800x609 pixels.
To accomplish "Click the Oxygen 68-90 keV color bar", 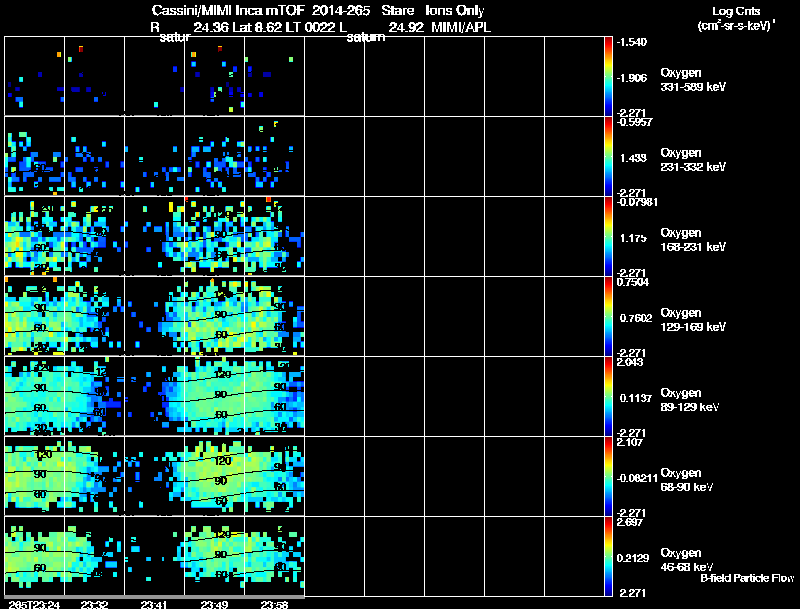I will [608, 476].
